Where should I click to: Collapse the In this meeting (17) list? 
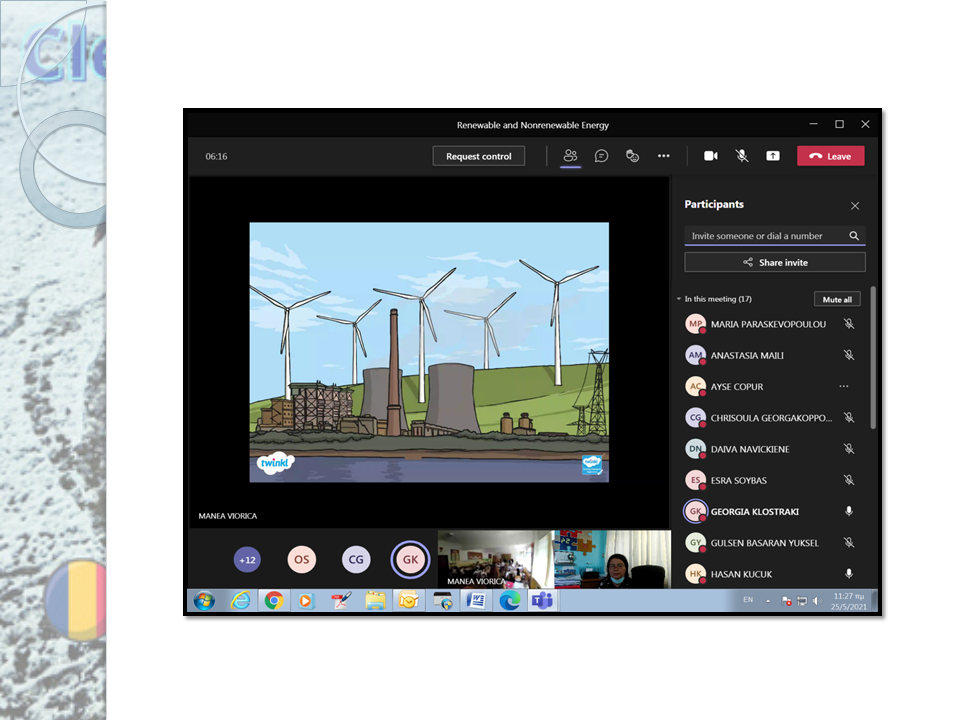point(679,299)
